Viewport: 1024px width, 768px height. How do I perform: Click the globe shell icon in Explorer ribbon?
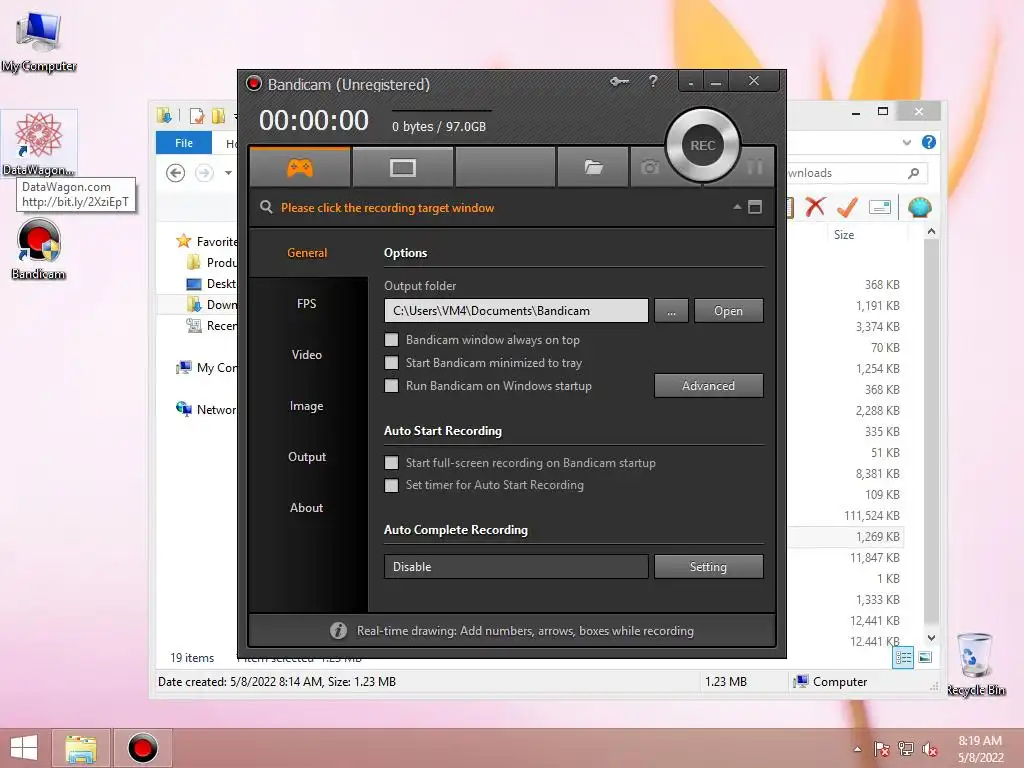click(x=920, y=207)
